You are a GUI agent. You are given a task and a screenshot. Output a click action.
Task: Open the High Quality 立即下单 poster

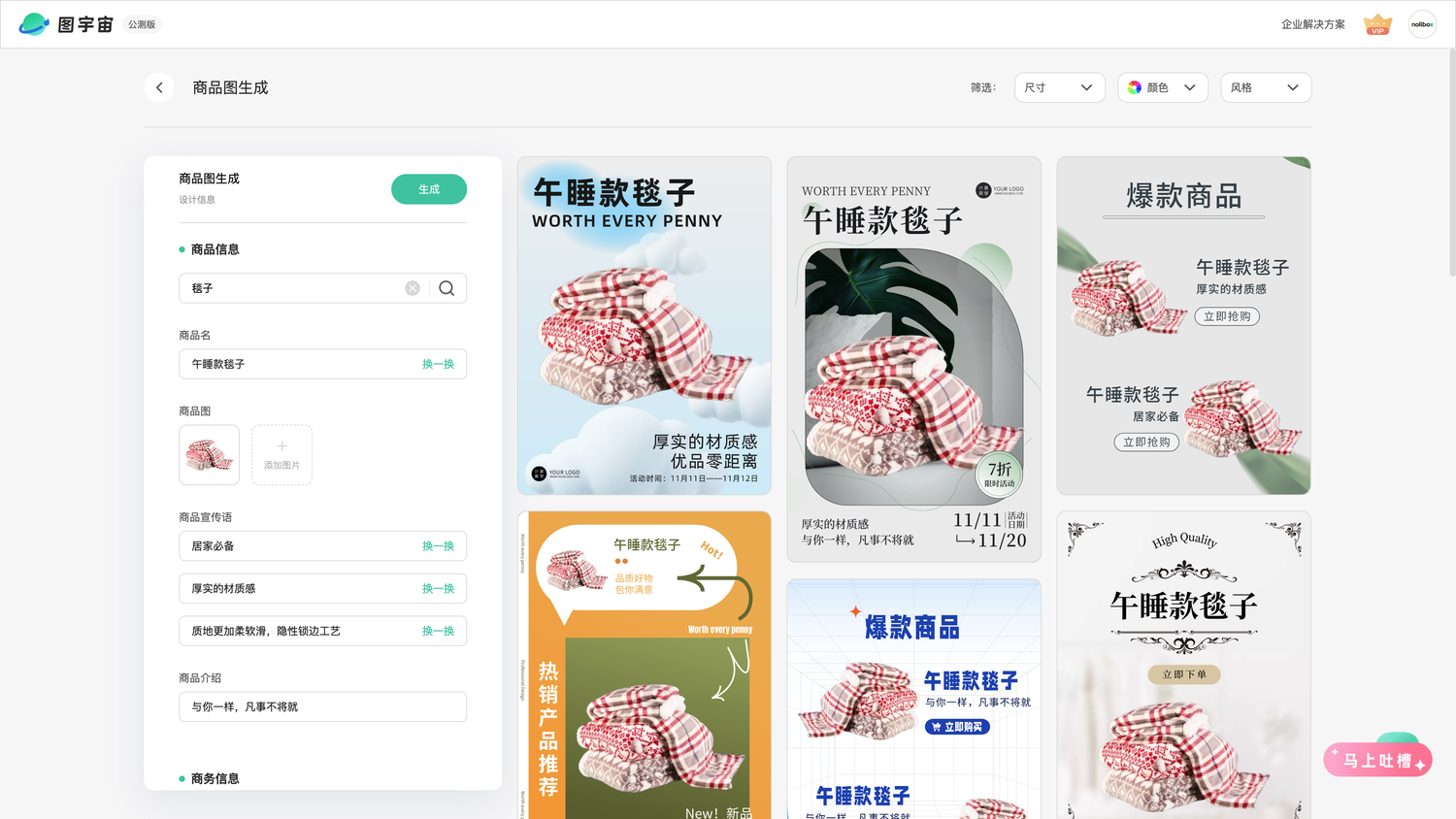(x=1183, y=666)
